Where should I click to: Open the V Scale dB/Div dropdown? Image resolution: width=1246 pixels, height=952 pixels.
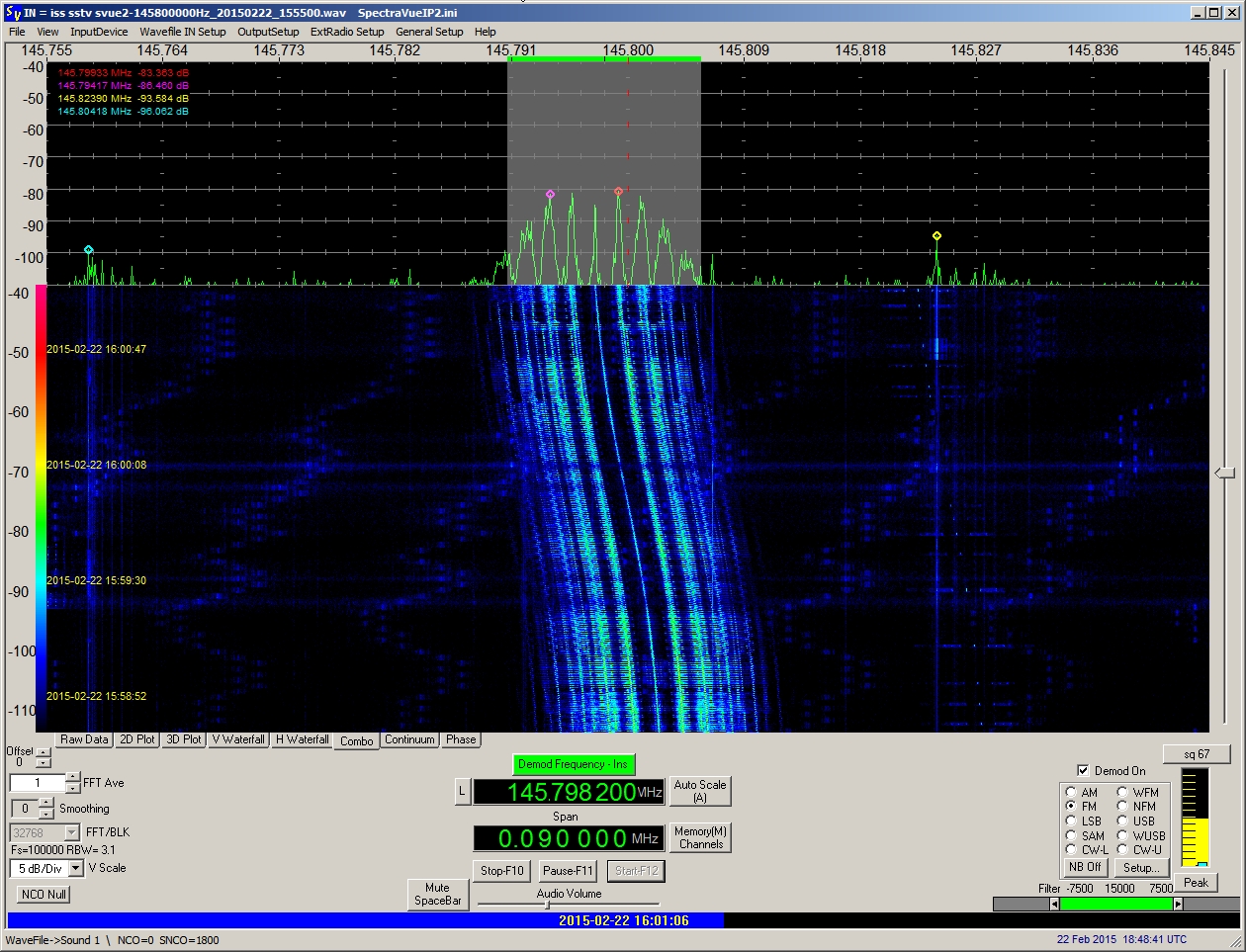[76, 868]
